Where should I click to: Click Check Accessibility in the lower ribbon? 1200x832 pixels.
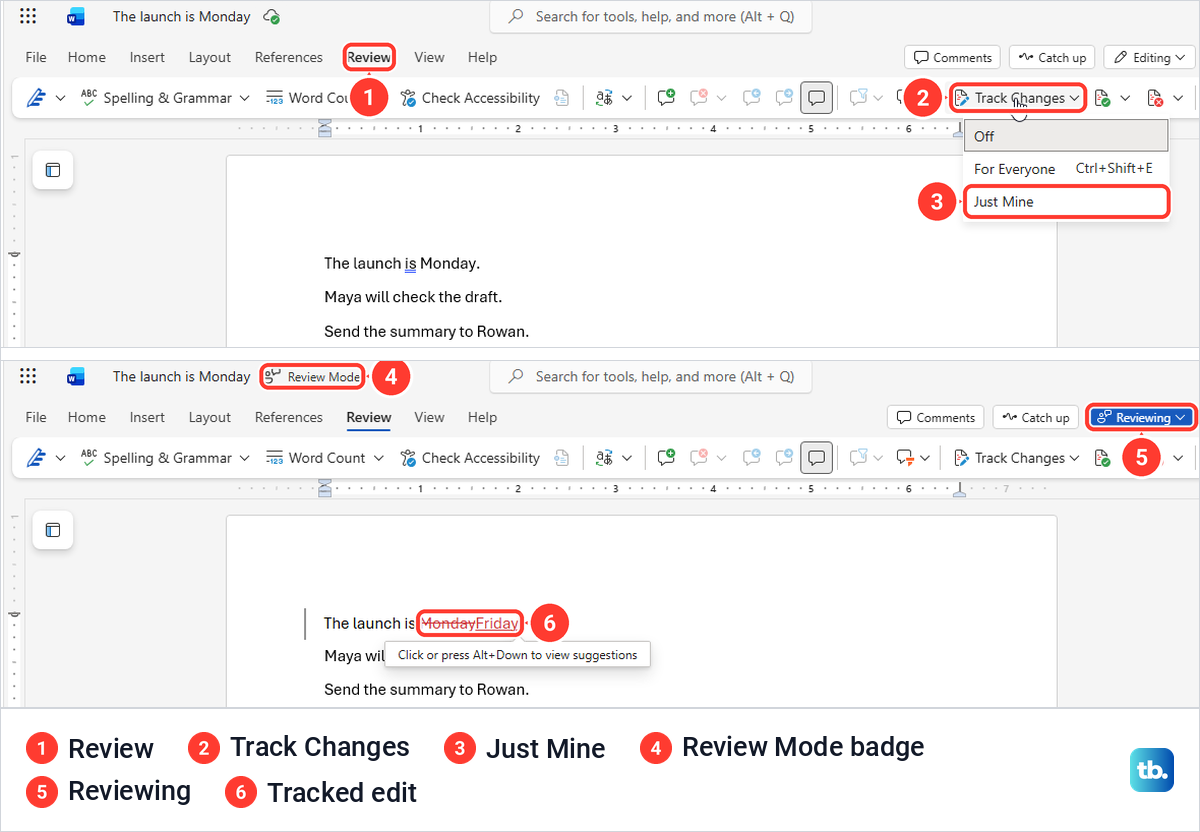tap(470, 458)
